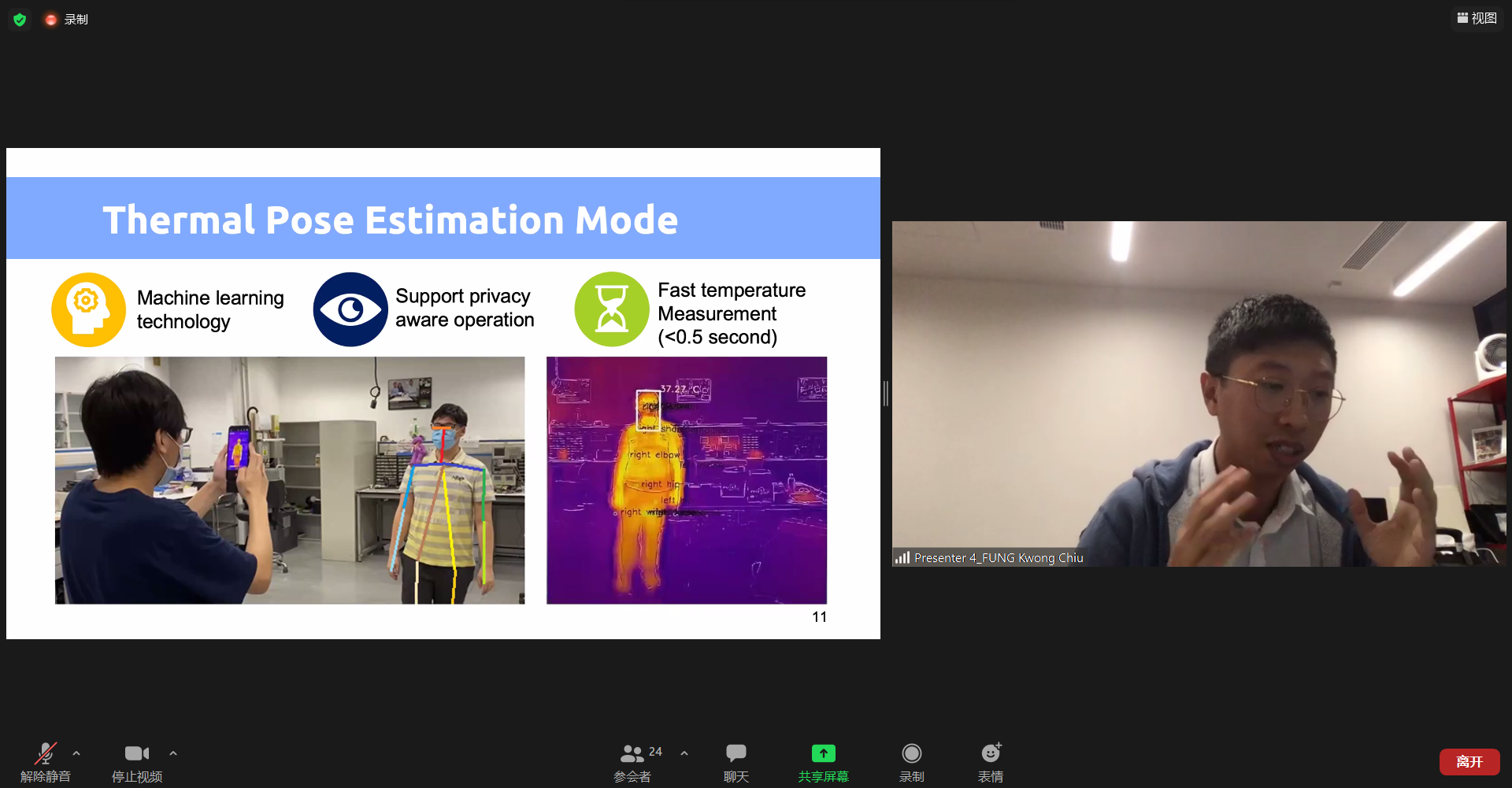Viewport: 1512px width, 788px height.
Task: Click the green encryption shield icon
Action: coord(20,20)
